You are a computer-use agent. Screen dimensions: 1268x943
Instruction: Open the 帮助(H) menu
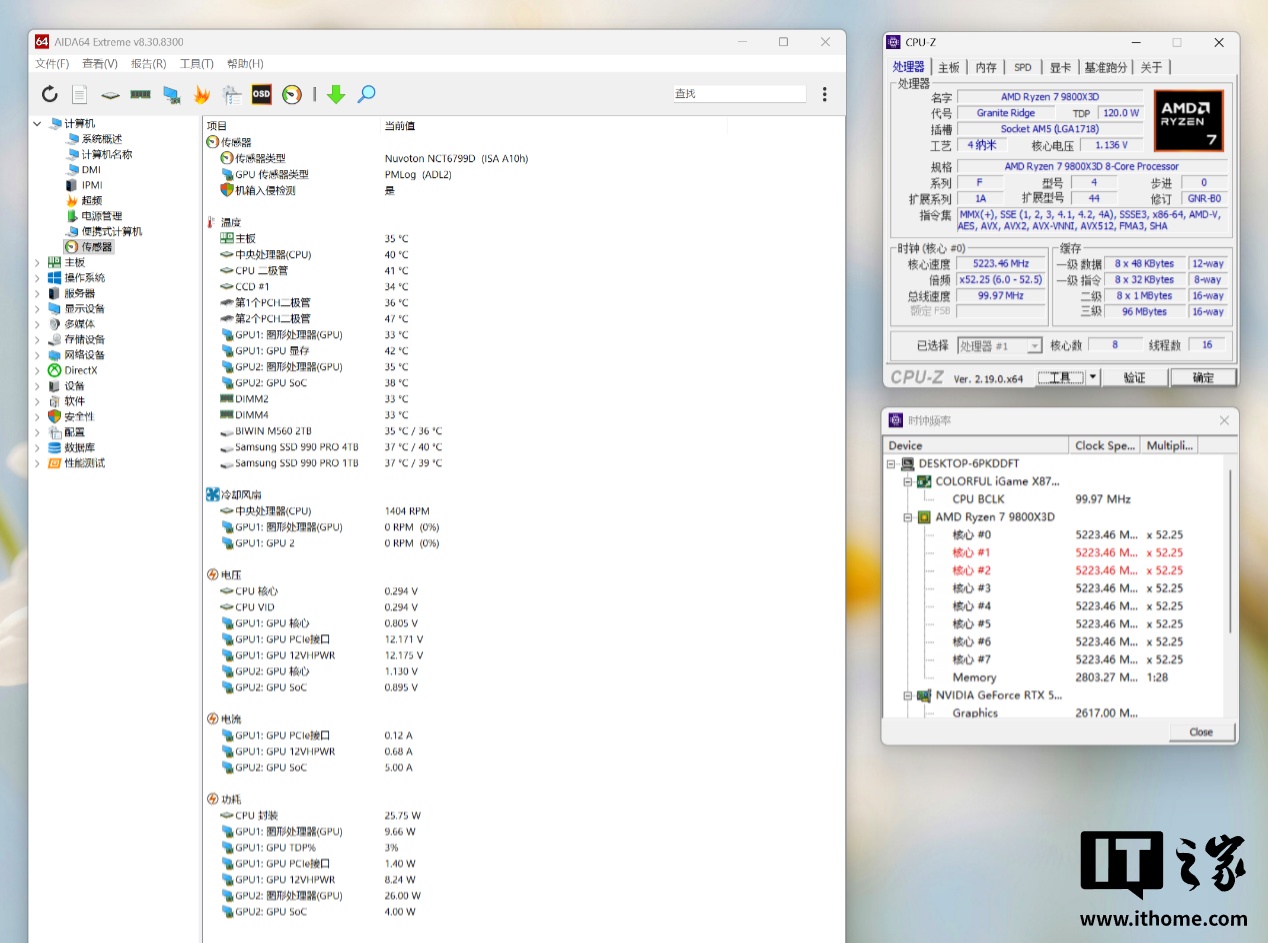pos(245,63)
